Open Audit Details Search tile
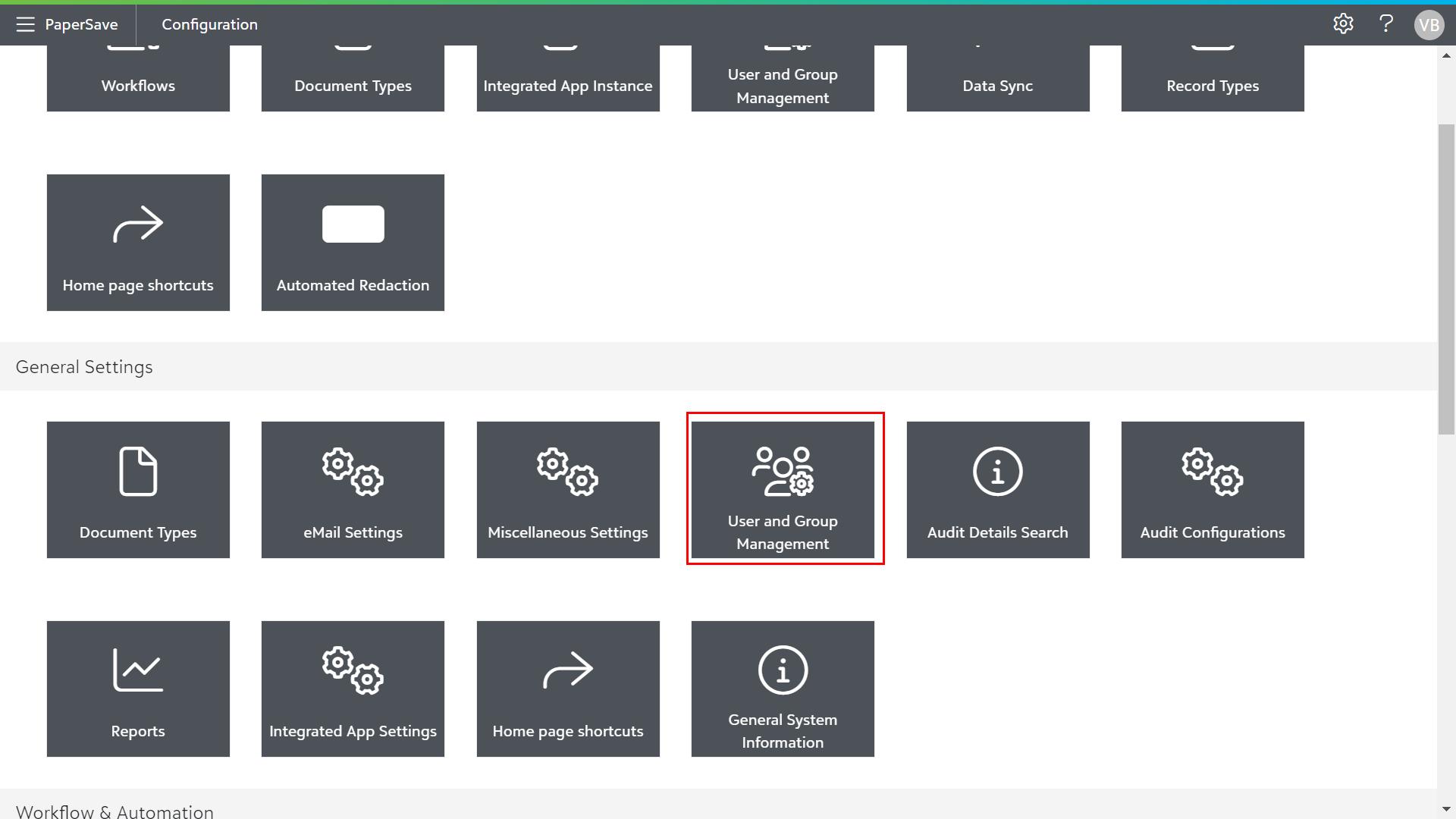This screenshot has height=819, width=1456. pyautogui.click(x=997, y=490)
